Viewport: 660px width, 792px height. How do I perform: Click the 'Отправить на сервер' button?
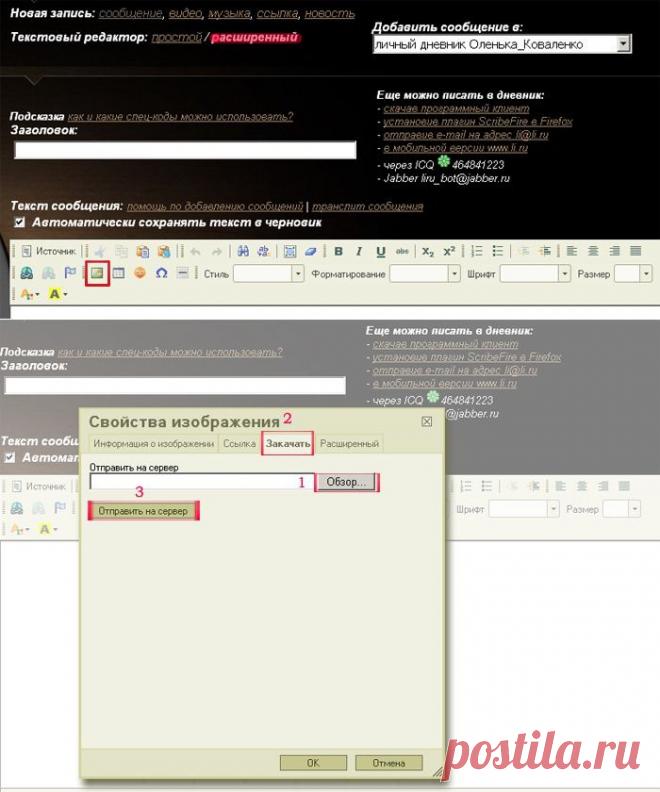tap(144, 511)
